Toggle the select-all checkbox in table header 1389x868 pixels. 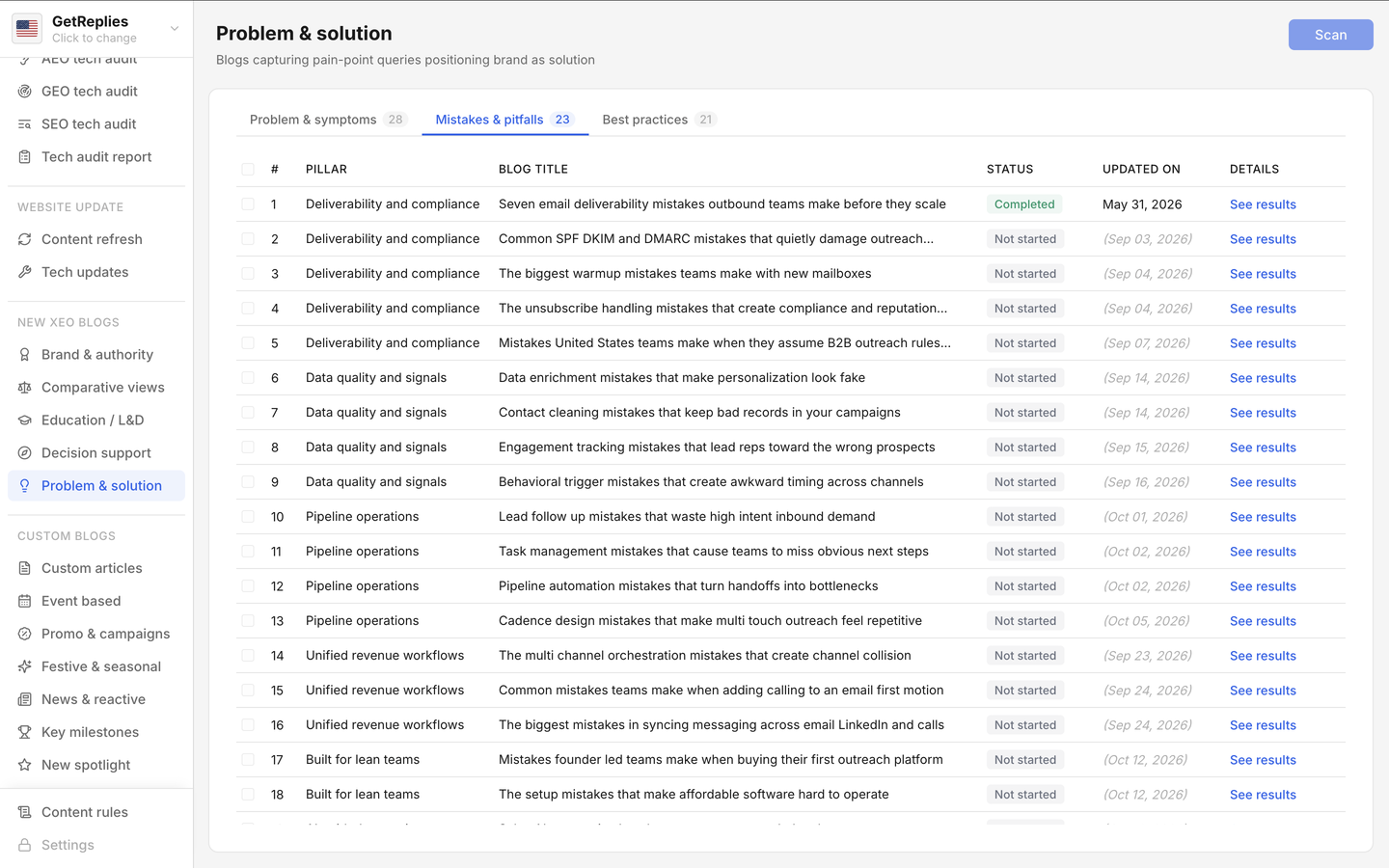(x=248, y=169)
